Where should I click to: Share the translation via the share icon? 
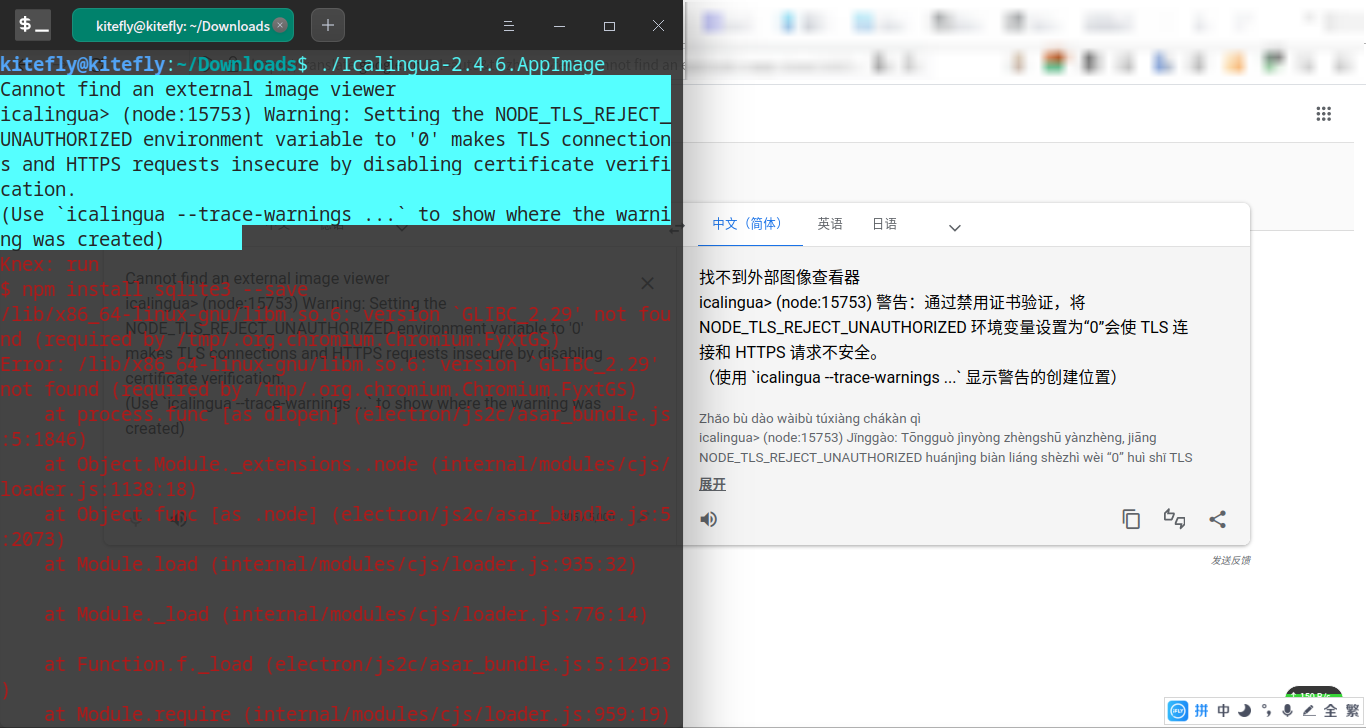point(1217,519)
